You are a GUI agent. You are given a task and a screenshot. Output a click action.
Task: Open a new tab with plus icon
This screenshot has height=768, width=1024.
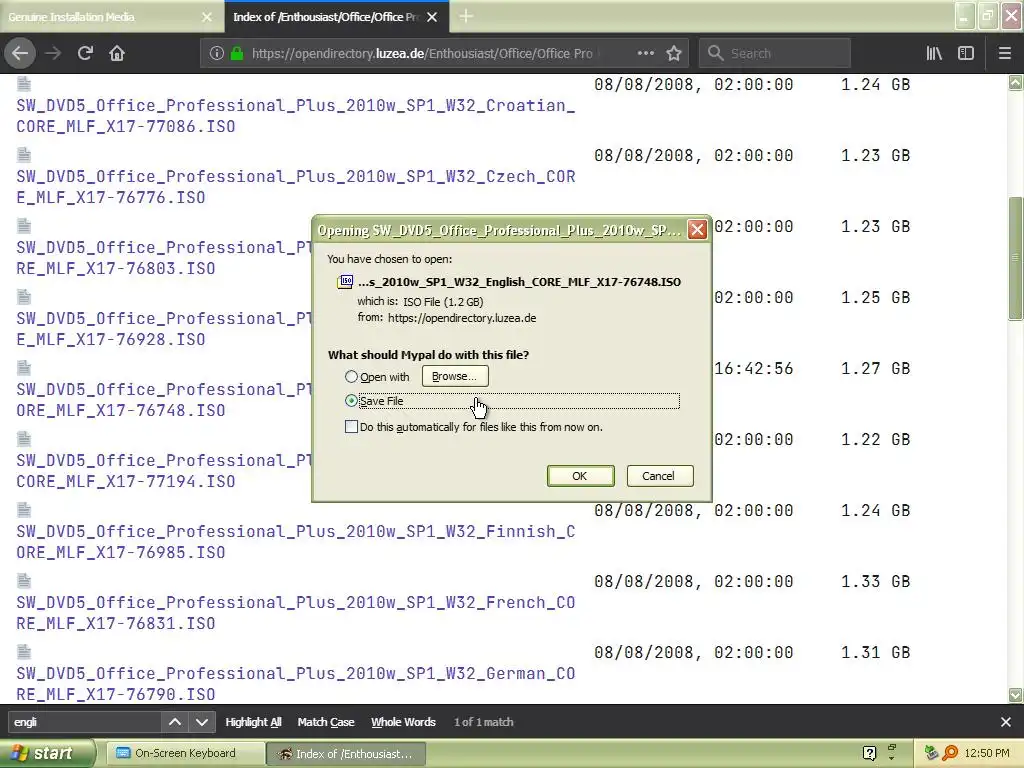(x=466, y=16)
